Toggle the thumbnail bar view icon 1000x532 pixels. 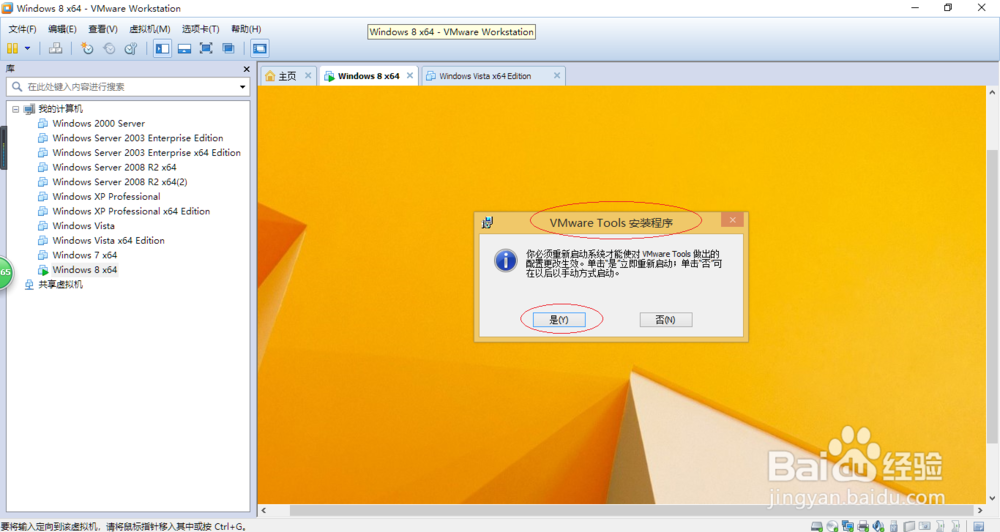pos(184,48)
